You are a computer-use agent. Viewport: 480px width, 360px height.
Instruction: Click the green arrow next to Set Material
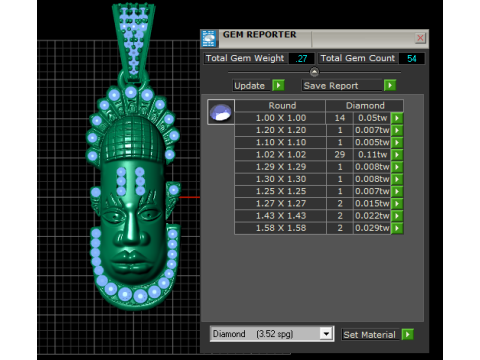[408, 334]
